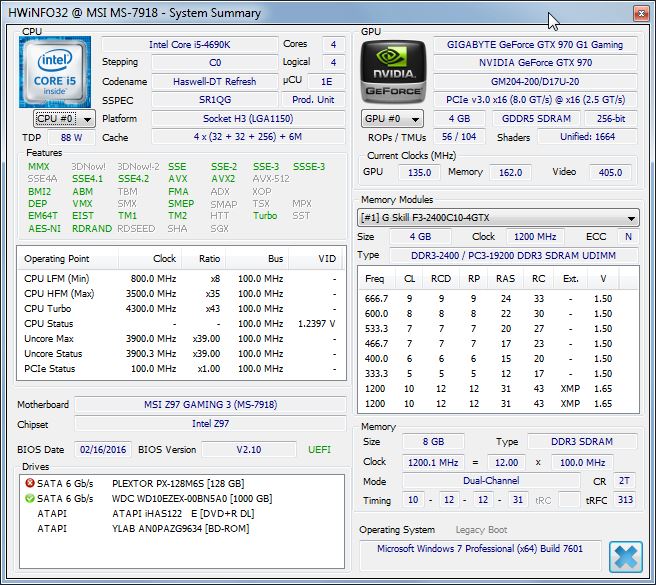This screenshot has height=585, width=656.
Task: Click the Turbo feature flag
Action: coord(265,216)
